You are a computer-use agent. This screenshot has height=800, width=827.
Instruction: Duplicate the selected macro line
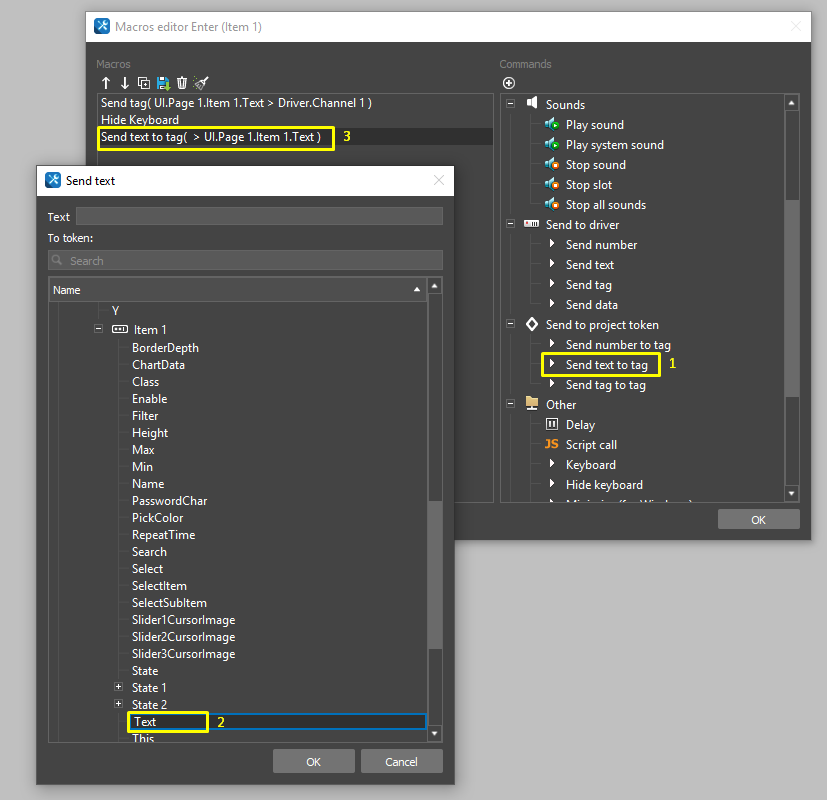pyautogui.click(x=142, y=83)
